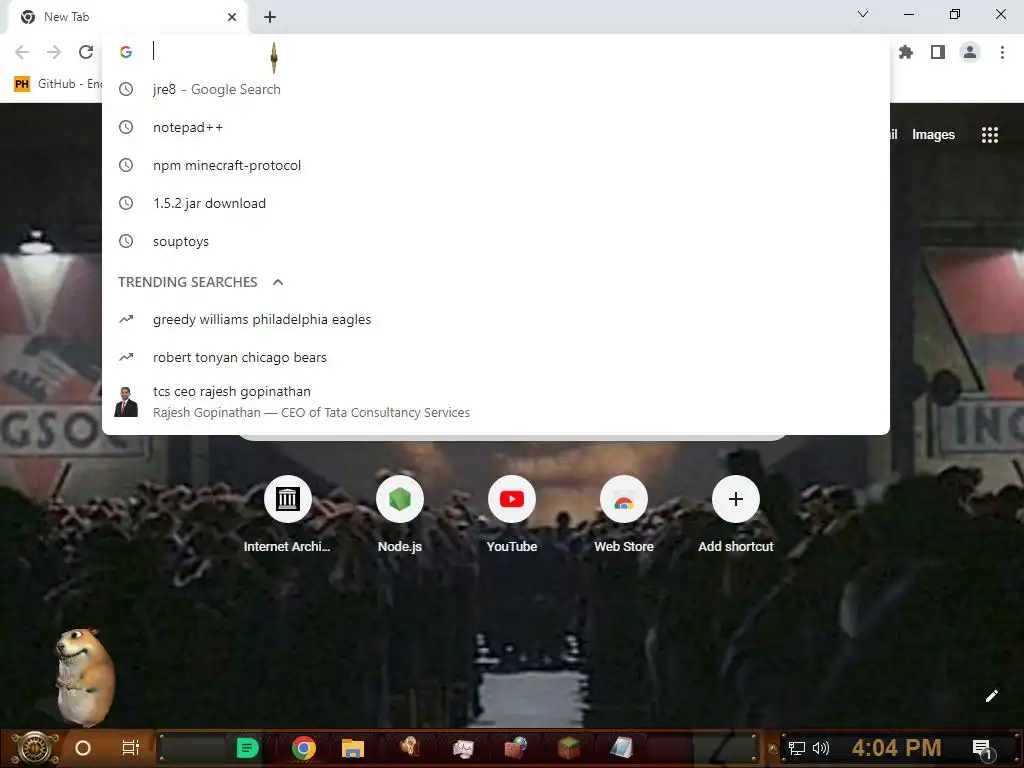Open the Chrome profile avatar menu
1024x768 pixels.
pos(970,52)
